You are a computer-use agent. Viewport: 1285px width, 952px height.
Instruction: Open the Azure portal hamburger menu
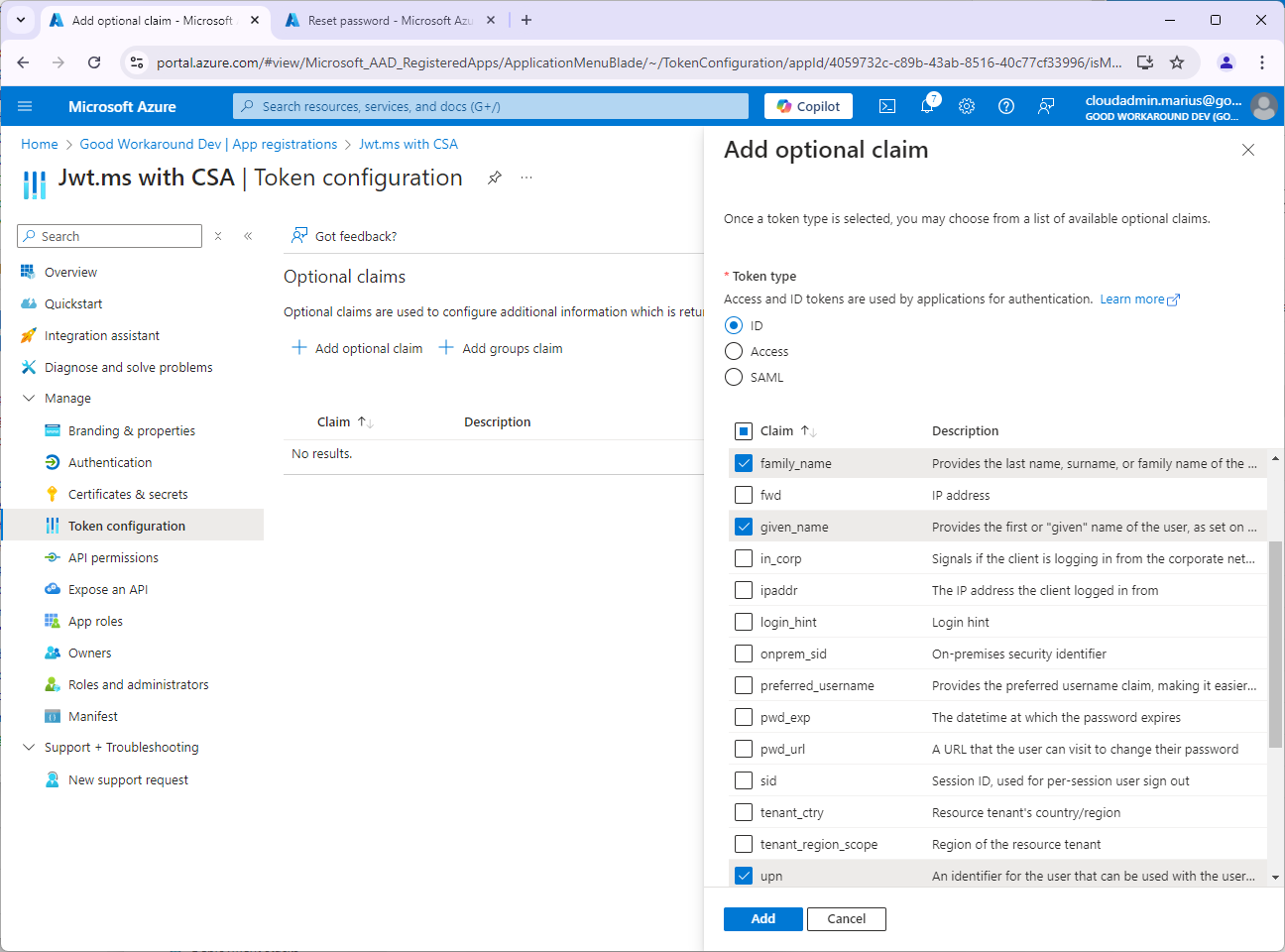pyautogui.click(x=25, y=106)
